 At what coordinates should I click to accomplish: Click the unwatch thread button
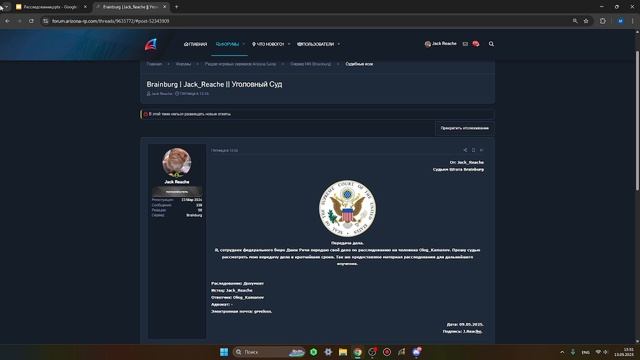[464, 128]
